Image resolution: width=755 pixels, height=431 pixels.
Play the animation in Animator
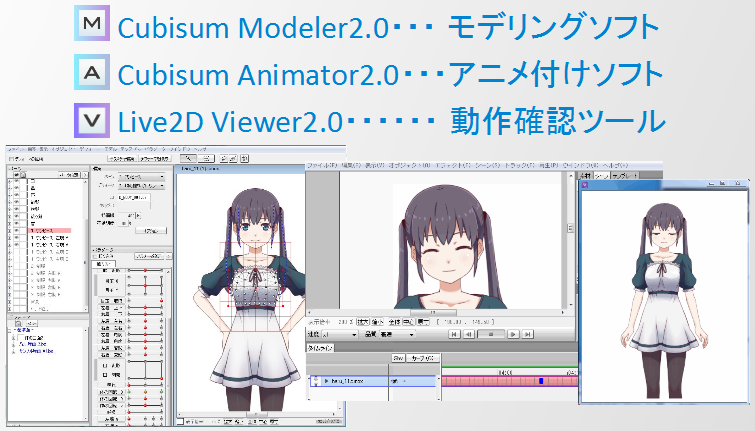pyautogui.click(x=513, y=334)
